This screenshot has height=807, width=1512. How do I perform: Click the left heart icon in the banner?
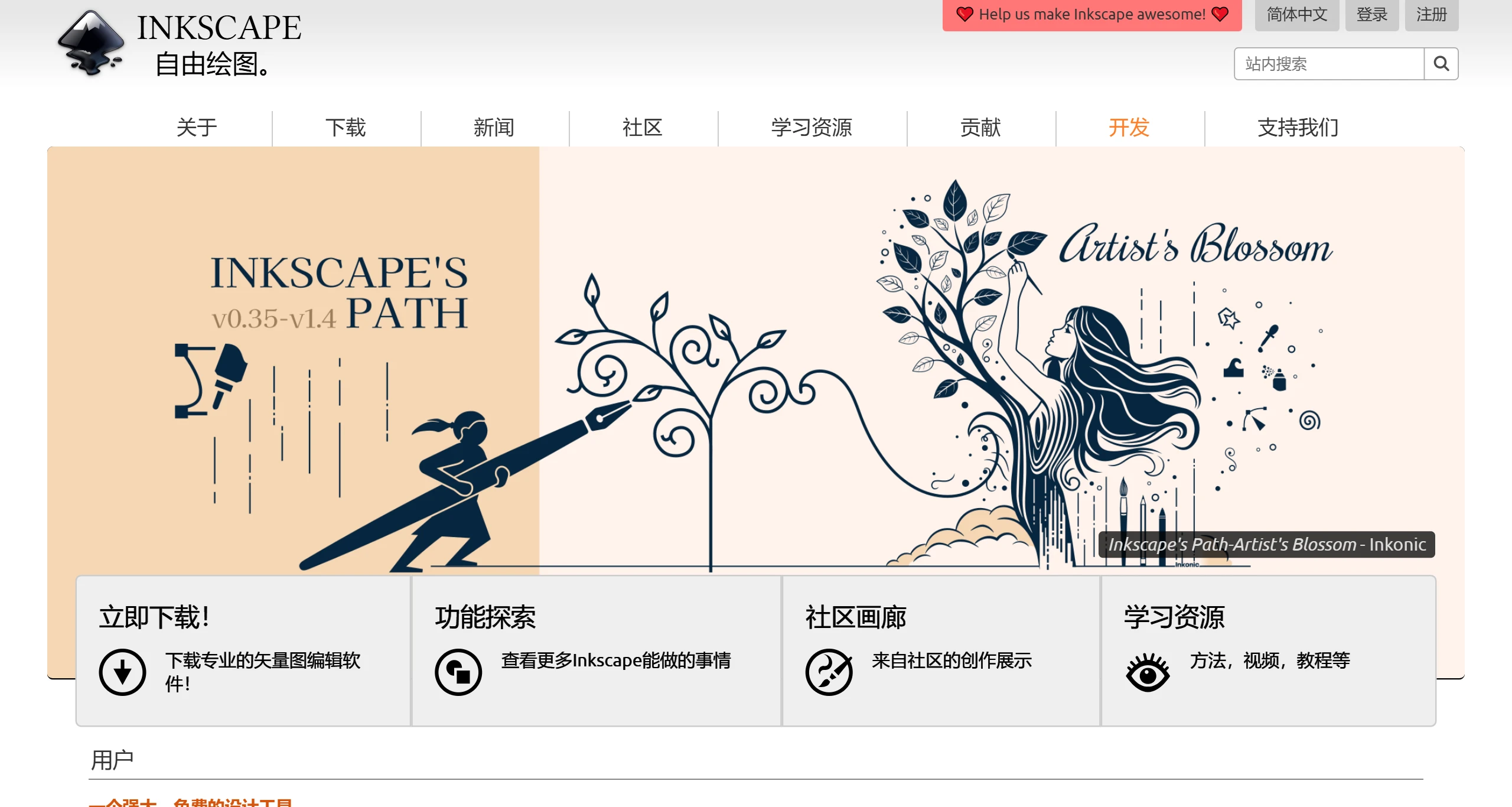click(x=965, y=14)
